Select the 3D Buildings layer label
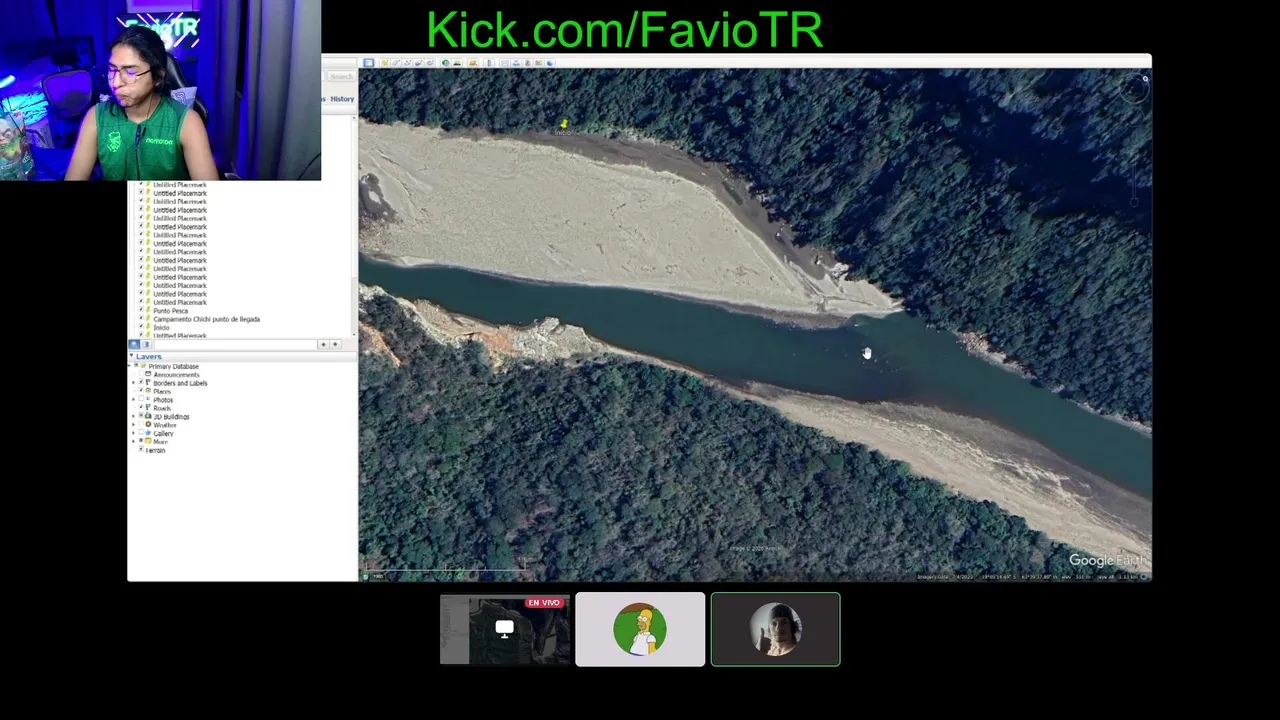Screen dimensions: 1280x720 (171, 416)
